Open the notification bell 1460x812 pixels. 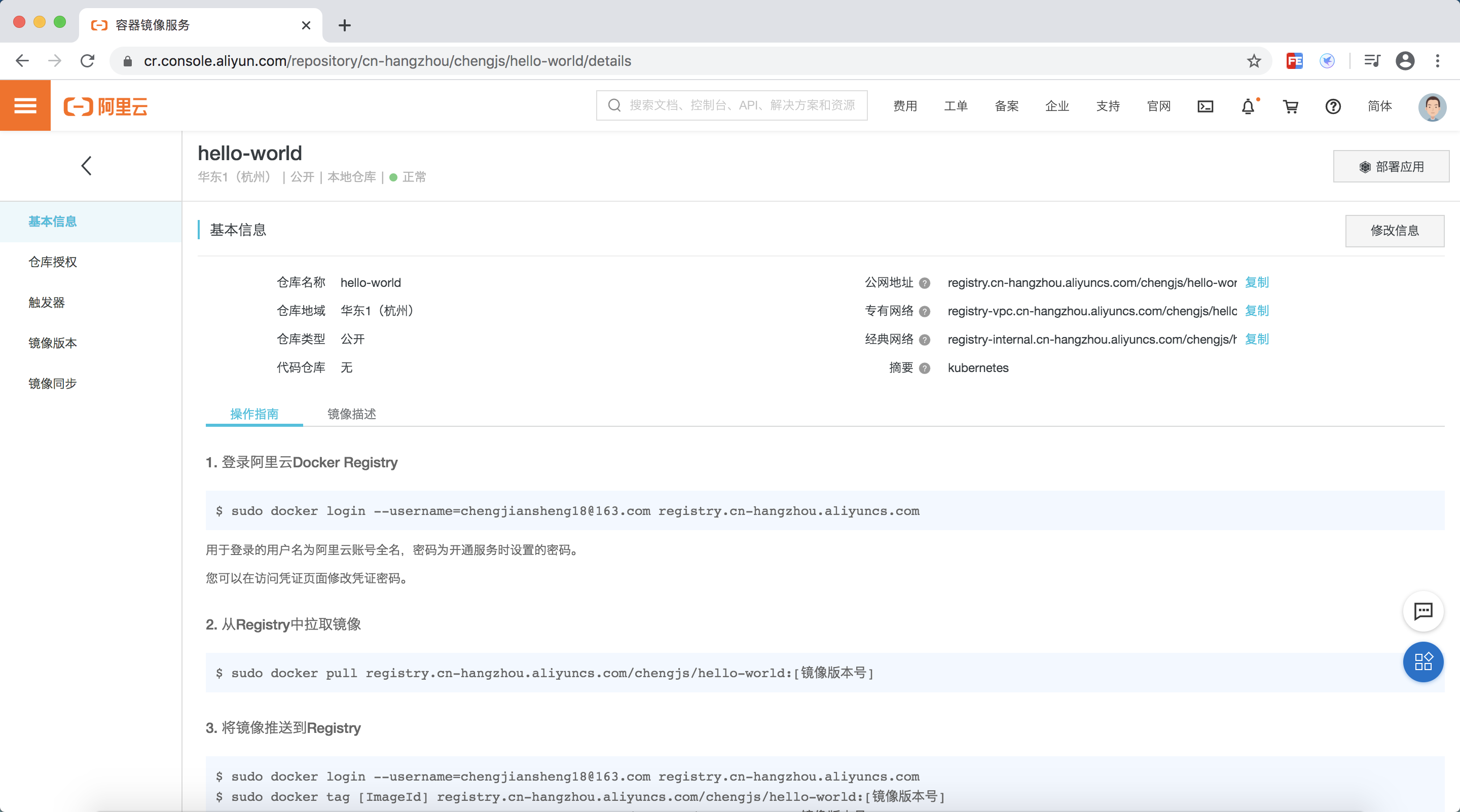1248,106
